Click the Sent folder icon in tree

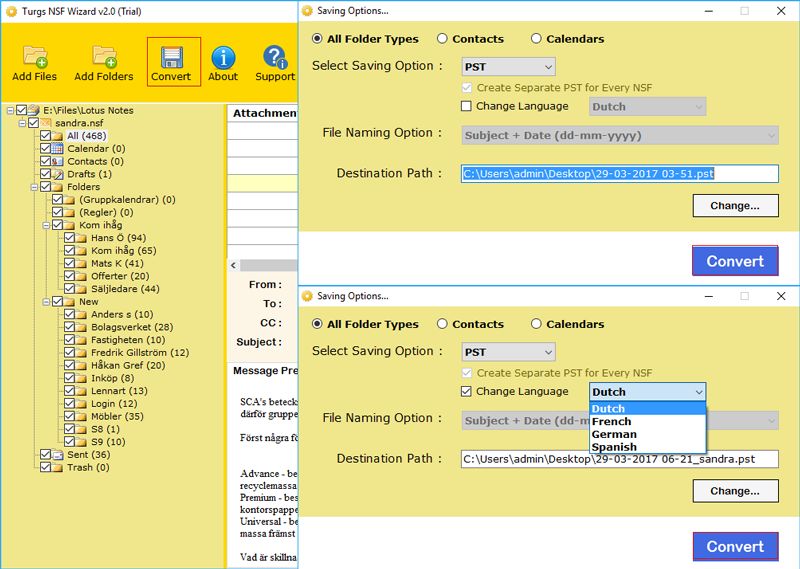coord(57,455)
